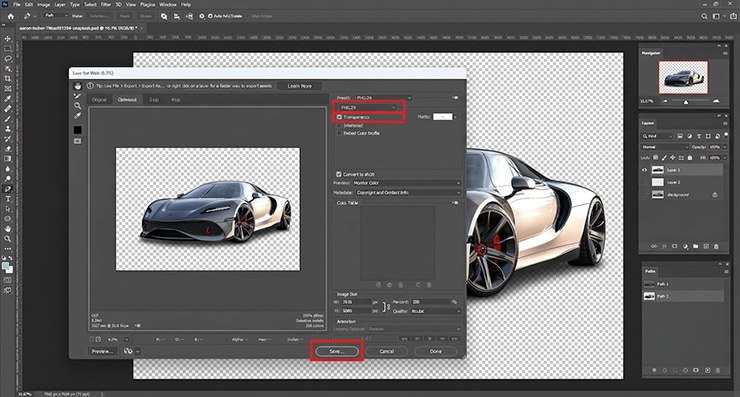740x397 pixels.
Task: Open the layer blend mode Normal dropdown
Action: pos(664,147)
